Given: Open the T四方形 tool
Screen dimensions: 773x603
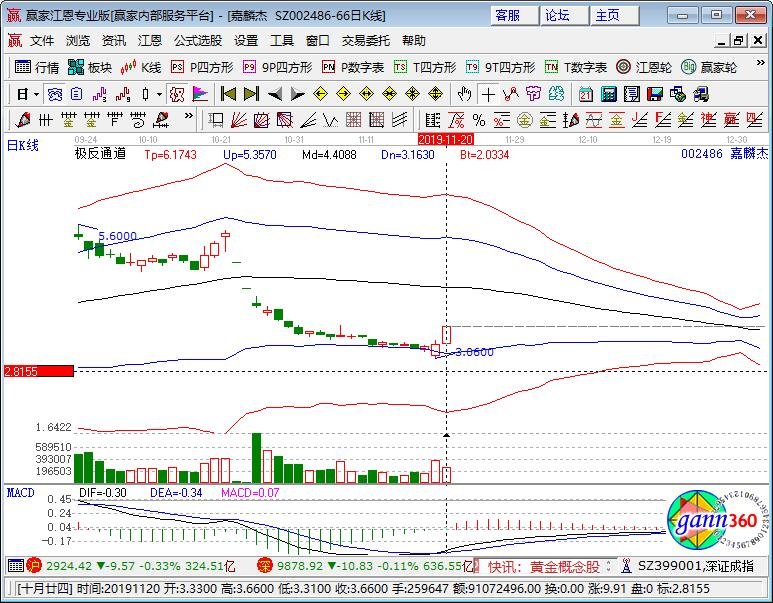Looking at the screenshot, I should click(425, 67).
